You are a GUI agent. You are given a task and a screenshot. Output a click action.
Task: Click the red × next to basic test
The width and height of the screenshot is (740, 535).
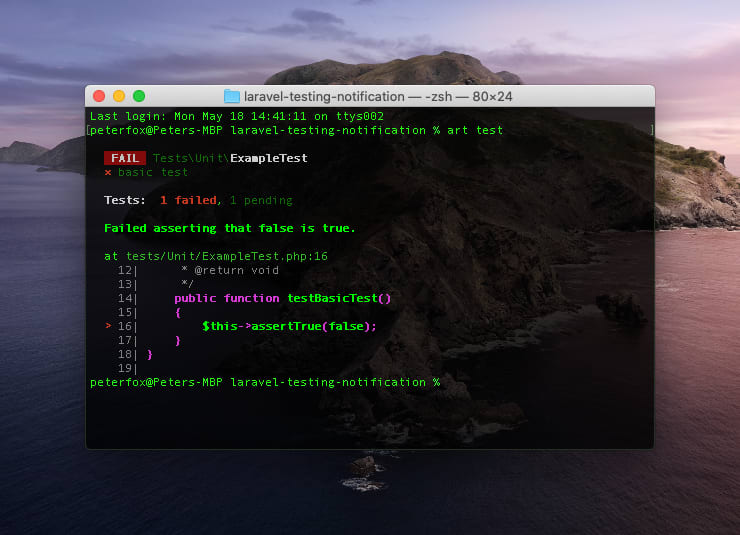(x=108, y=173)
